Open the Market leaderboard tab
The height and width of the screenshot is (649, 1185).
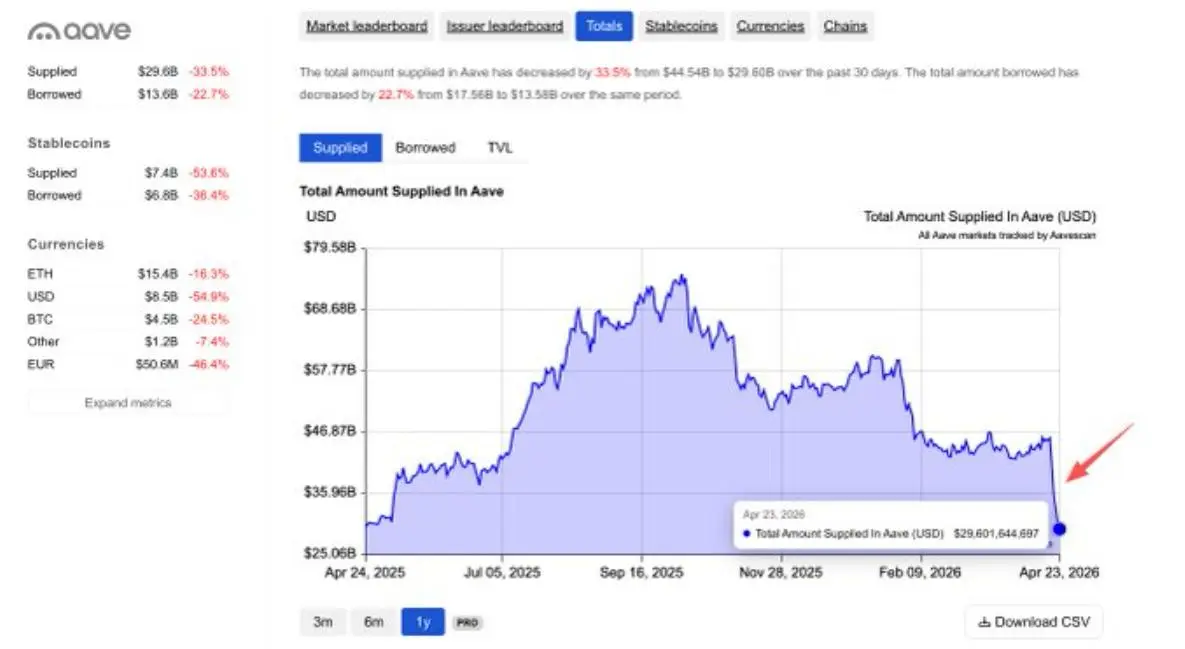pyautogui.click(x=367, y=26)
